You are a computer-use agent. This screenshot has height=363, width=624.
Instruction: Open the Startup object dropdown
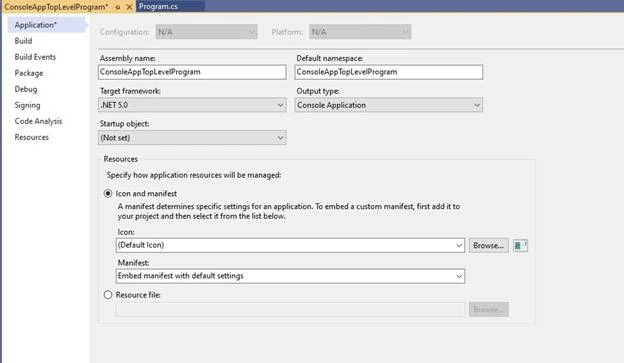pos(192,138)
